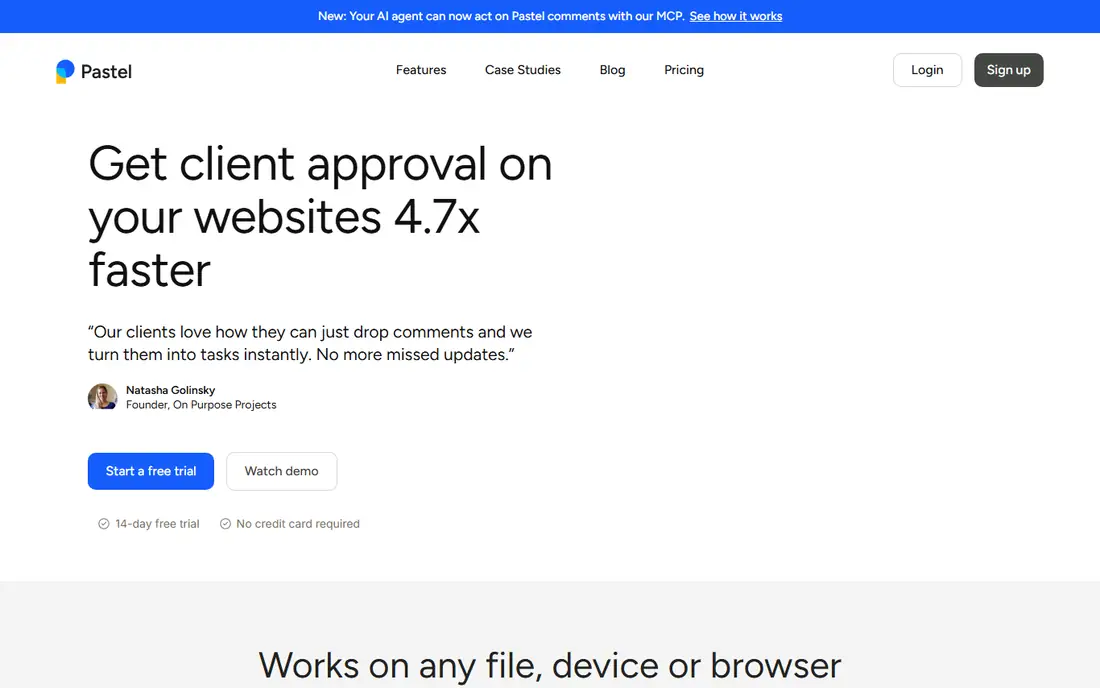Follow the See how it works link
This screenshot has width=1100, height=688.
point(736,16)
